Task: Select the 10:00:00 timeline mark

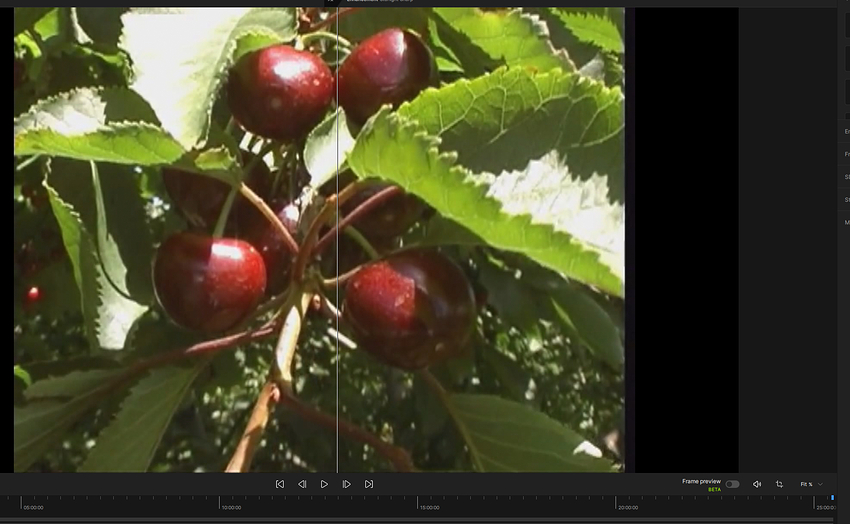Action: pos(231,508)
